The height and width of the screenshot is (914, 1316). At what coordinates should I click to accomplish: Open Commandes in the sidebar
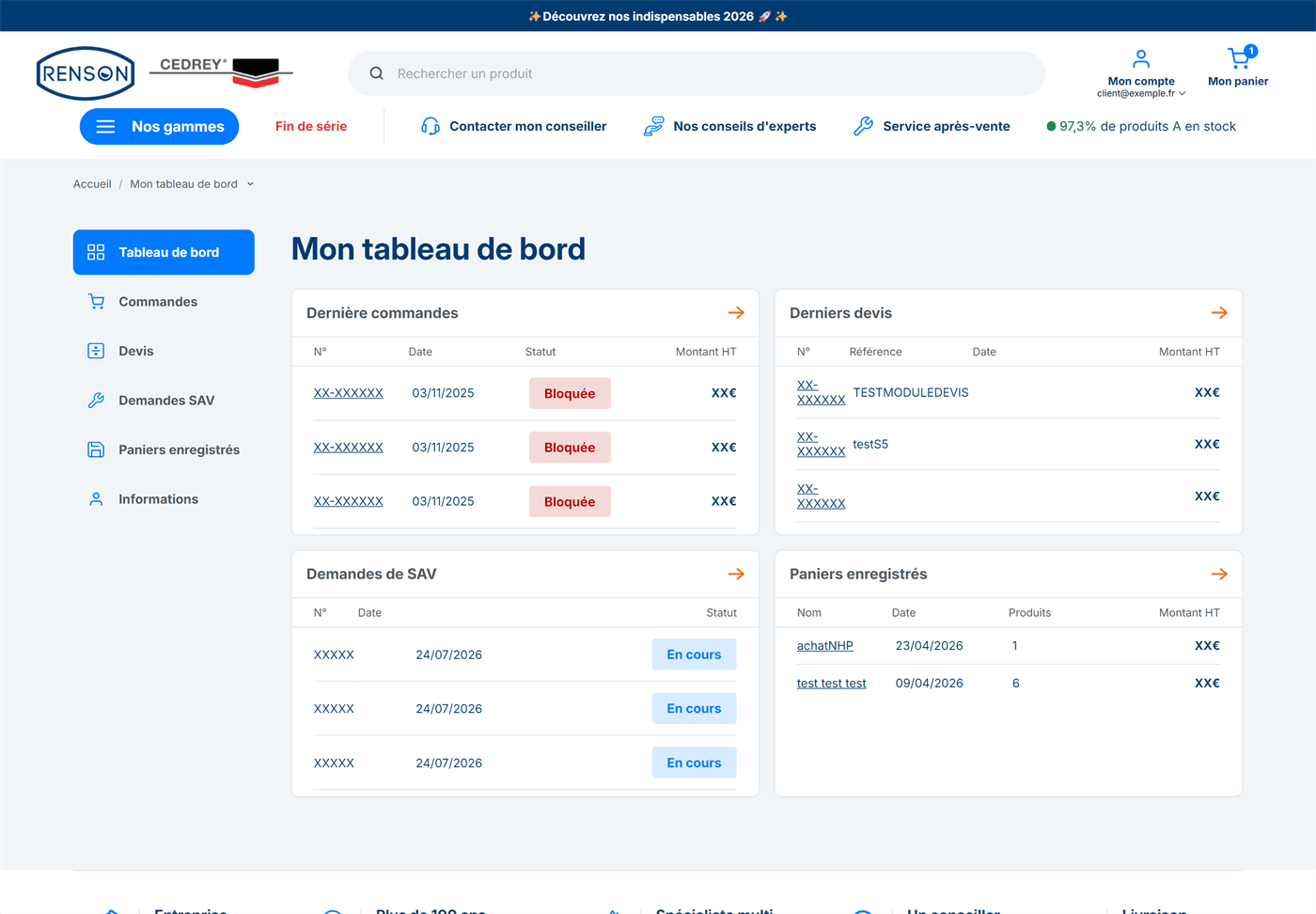(x=164, y=302)
